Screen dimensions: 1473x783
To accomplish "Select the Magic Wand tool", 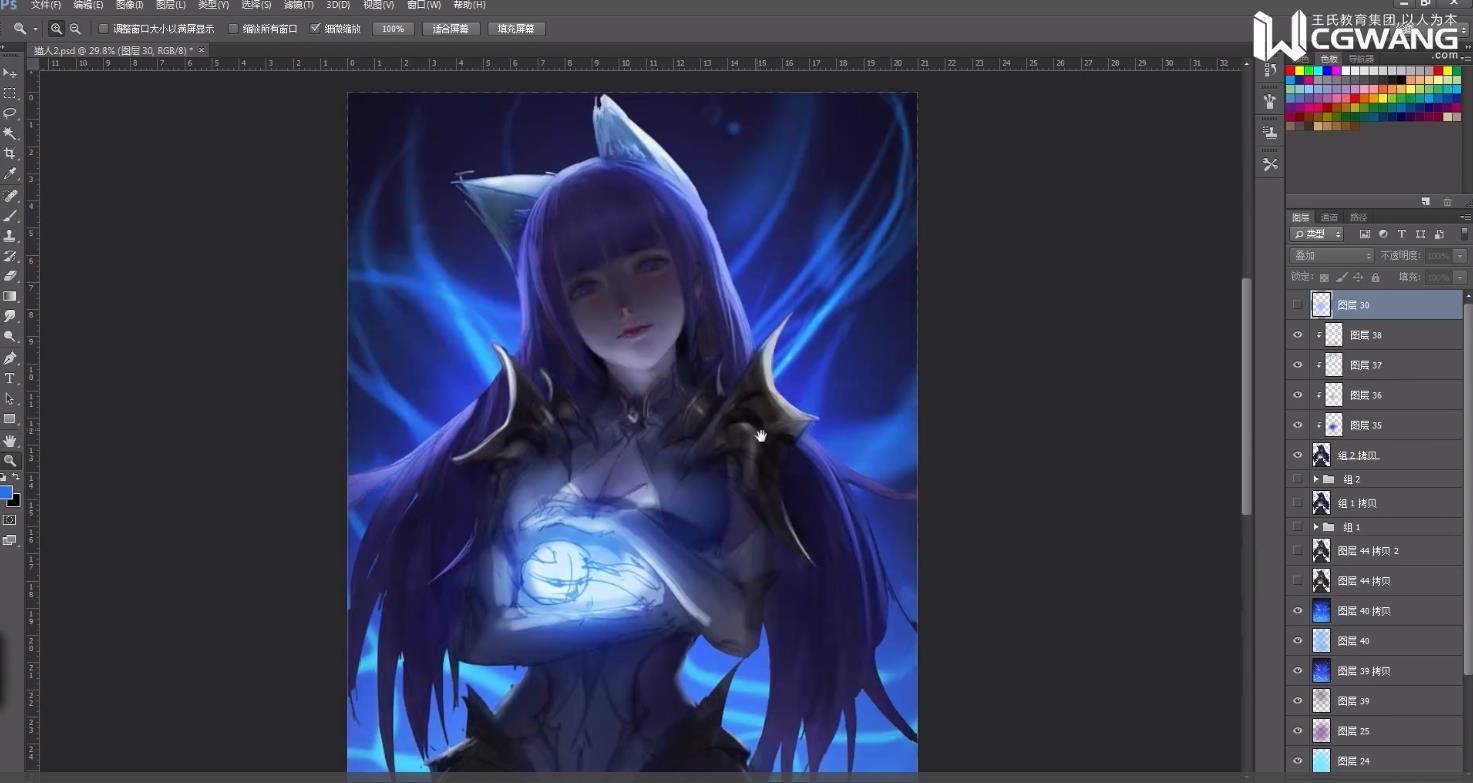I will coord(10,134).
